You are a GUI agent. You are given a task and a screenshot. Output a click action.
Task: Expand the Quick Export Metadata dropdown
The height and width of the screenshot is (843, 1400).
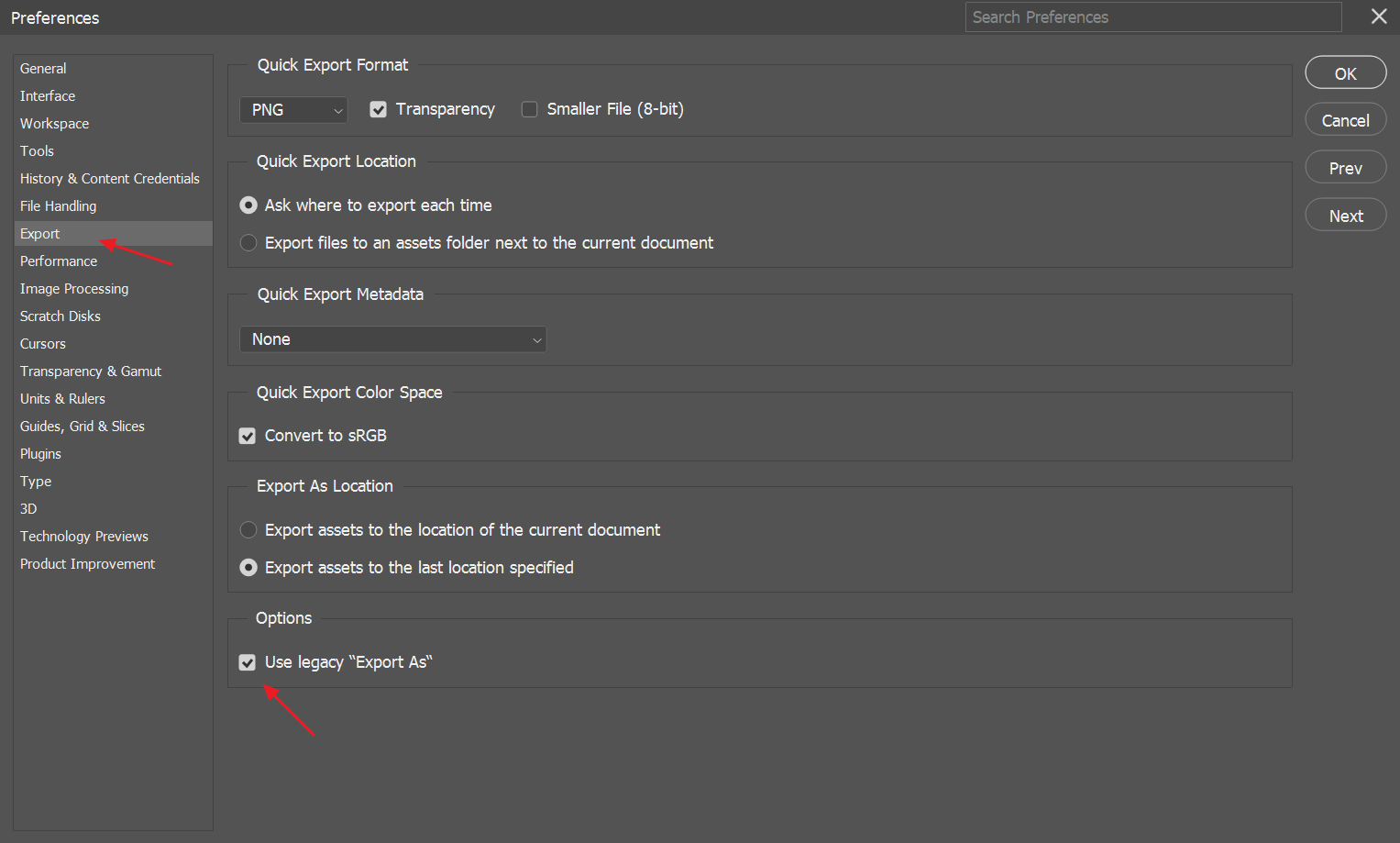coord(392,338)
